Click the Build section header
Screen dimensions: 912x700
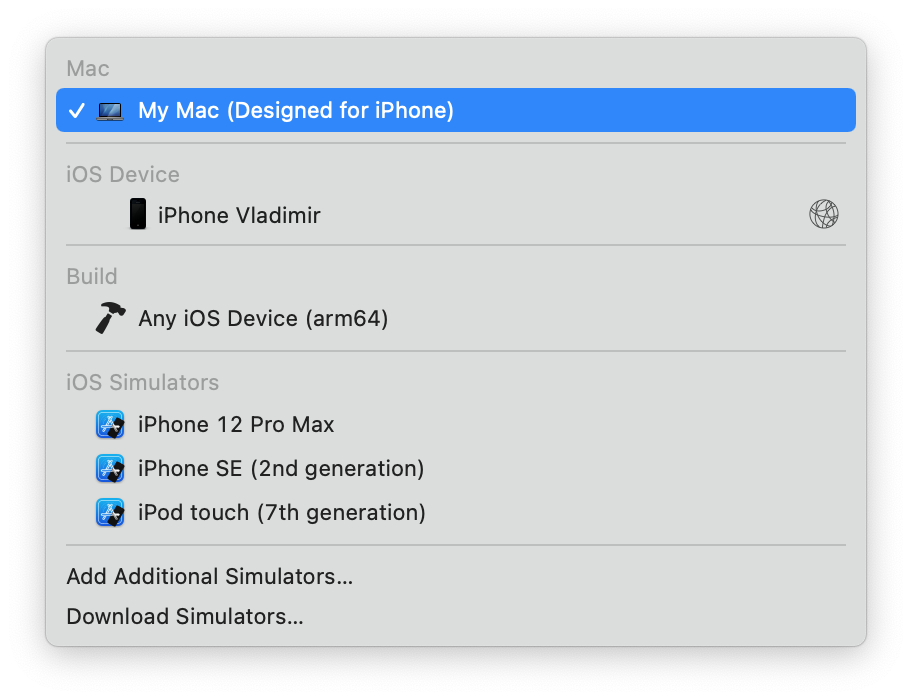pyautogui.click(x=92, y=277)
